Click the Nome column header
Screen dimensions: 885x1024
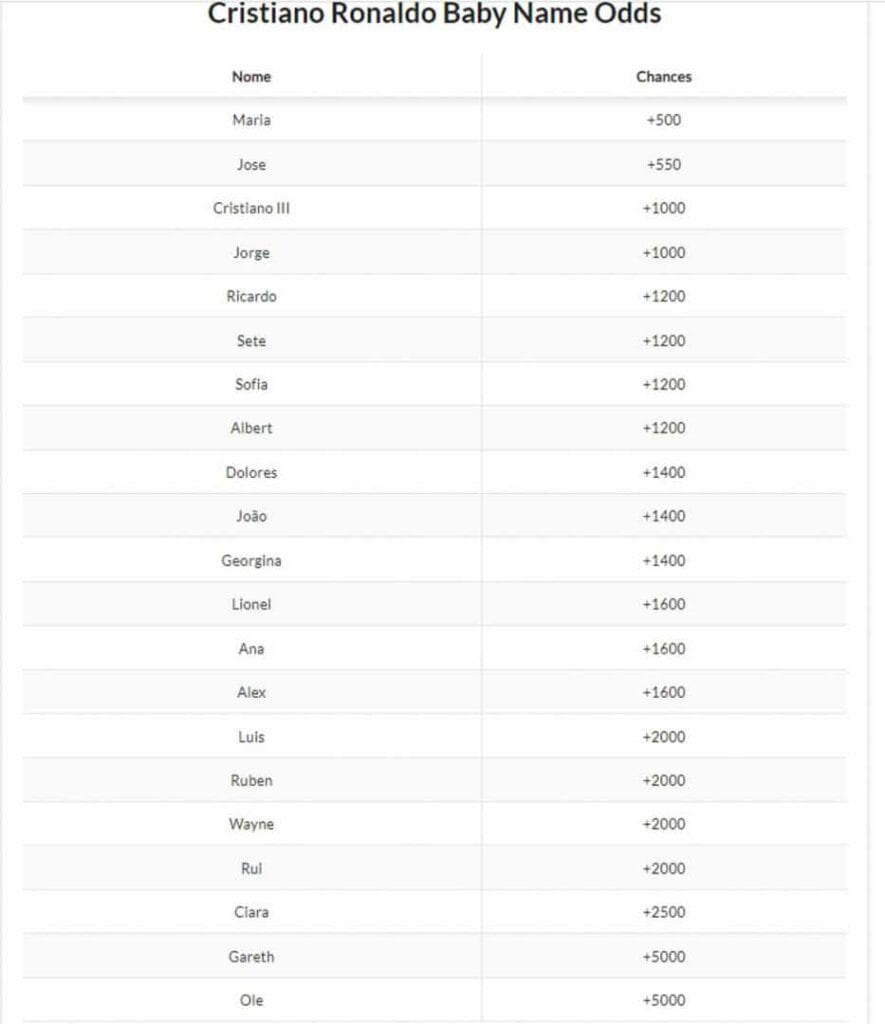click(x=251, y=76)
